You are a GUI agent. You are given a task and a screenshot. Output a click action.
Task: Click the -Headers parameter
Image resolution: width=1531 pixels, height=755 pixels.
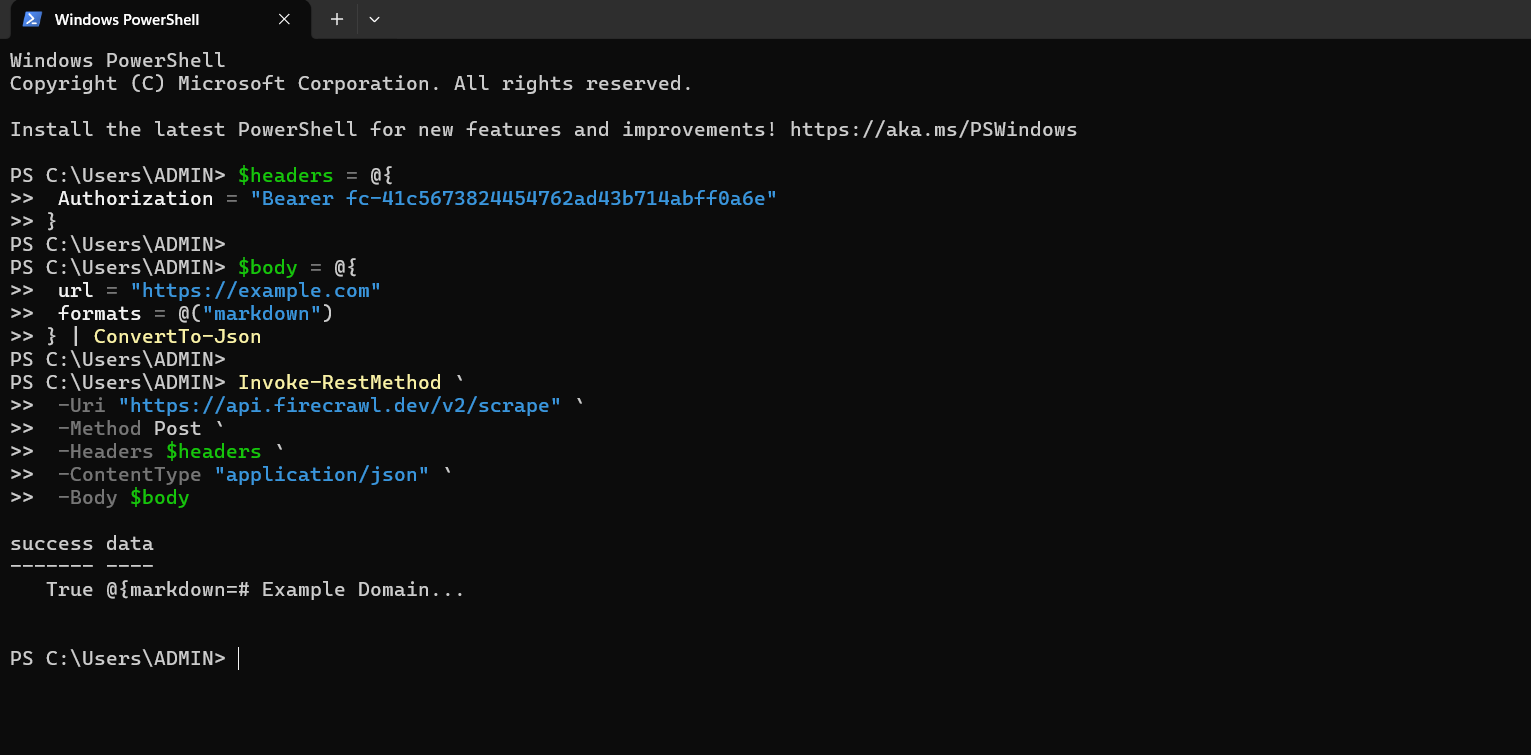click(x=105, y=451)
